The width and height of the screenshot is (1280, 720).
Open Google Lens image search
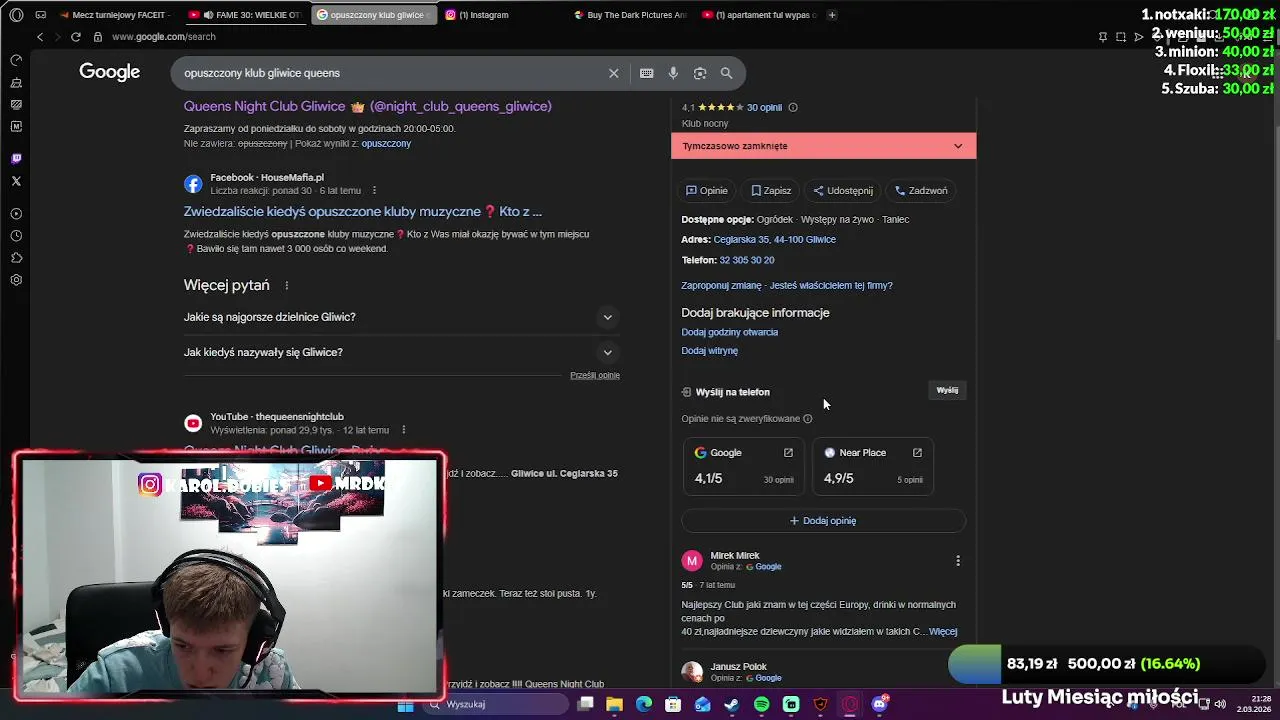(700, 73)
